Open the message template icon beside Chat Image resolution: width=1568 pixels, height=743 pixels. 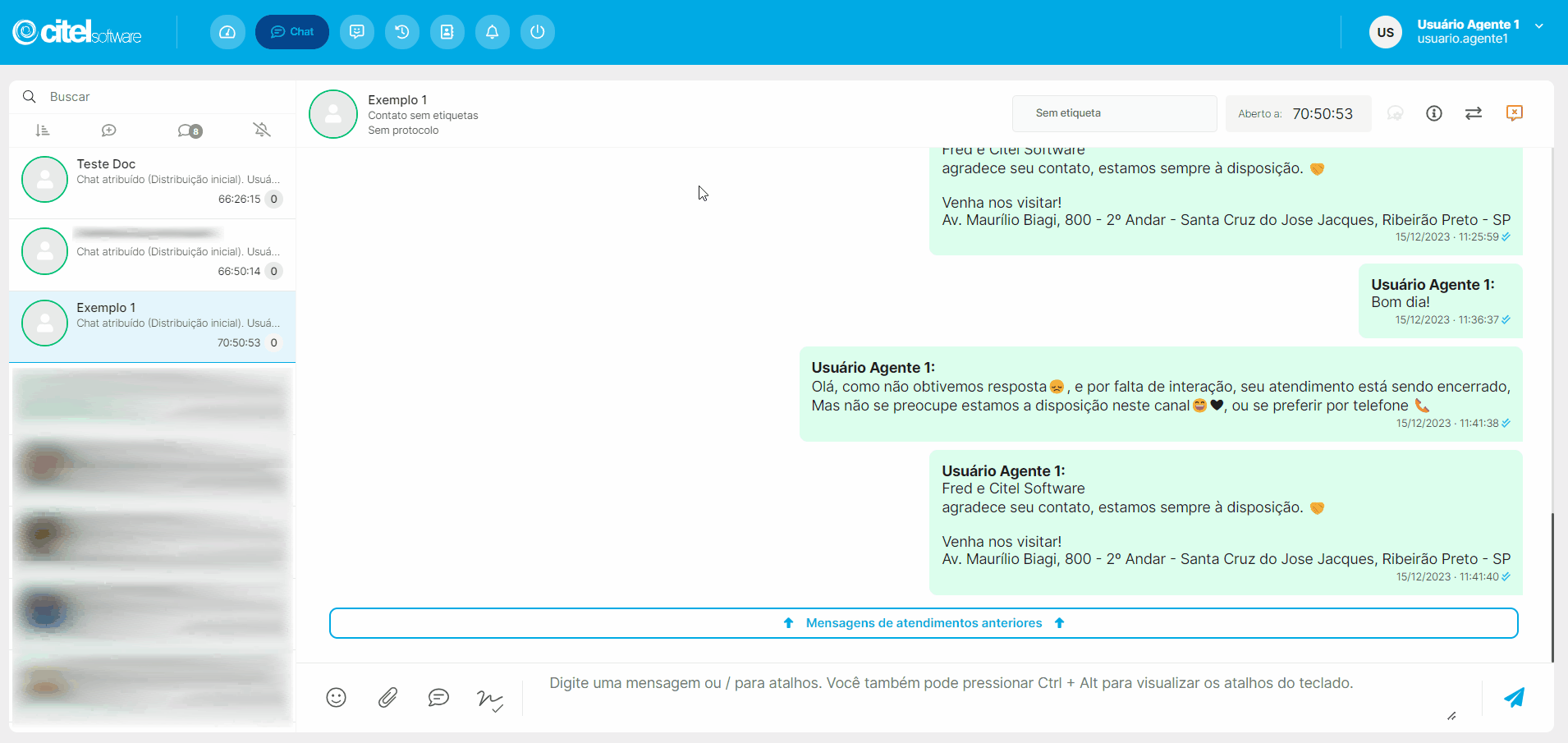pos(357,32)
